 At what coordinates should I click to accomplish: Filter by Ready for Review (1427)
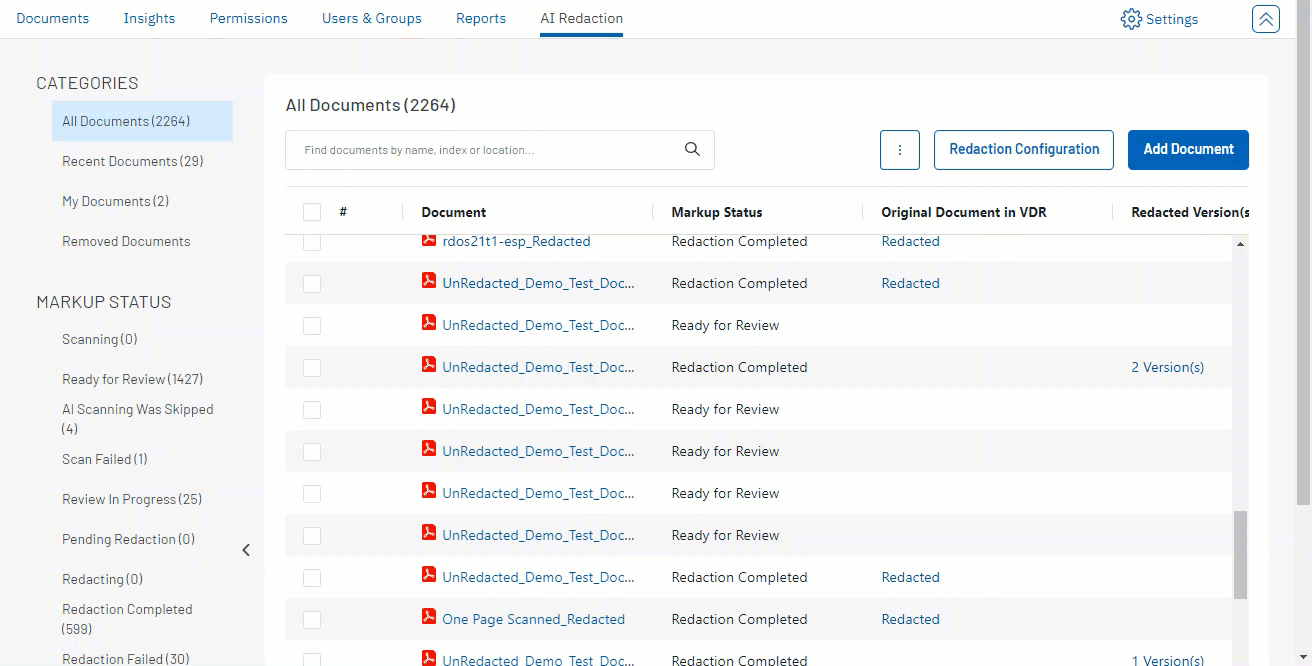pos(133,379)
